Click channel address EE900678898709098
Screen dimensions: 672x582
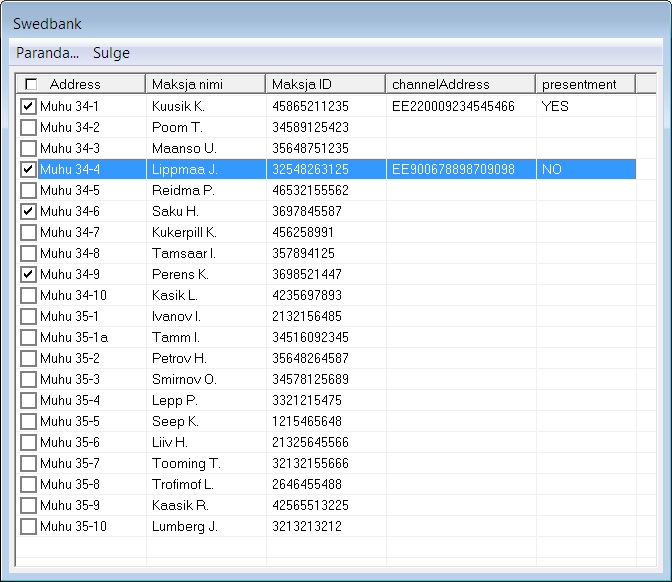(453, 169)
